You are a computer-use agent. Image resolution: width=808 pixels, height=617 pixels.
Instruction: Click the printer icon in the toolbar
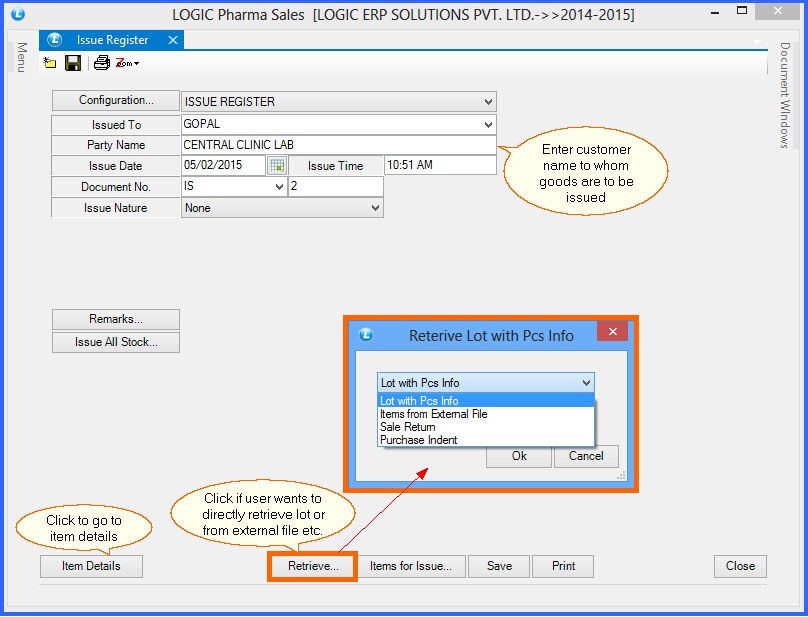pos(101,62)
